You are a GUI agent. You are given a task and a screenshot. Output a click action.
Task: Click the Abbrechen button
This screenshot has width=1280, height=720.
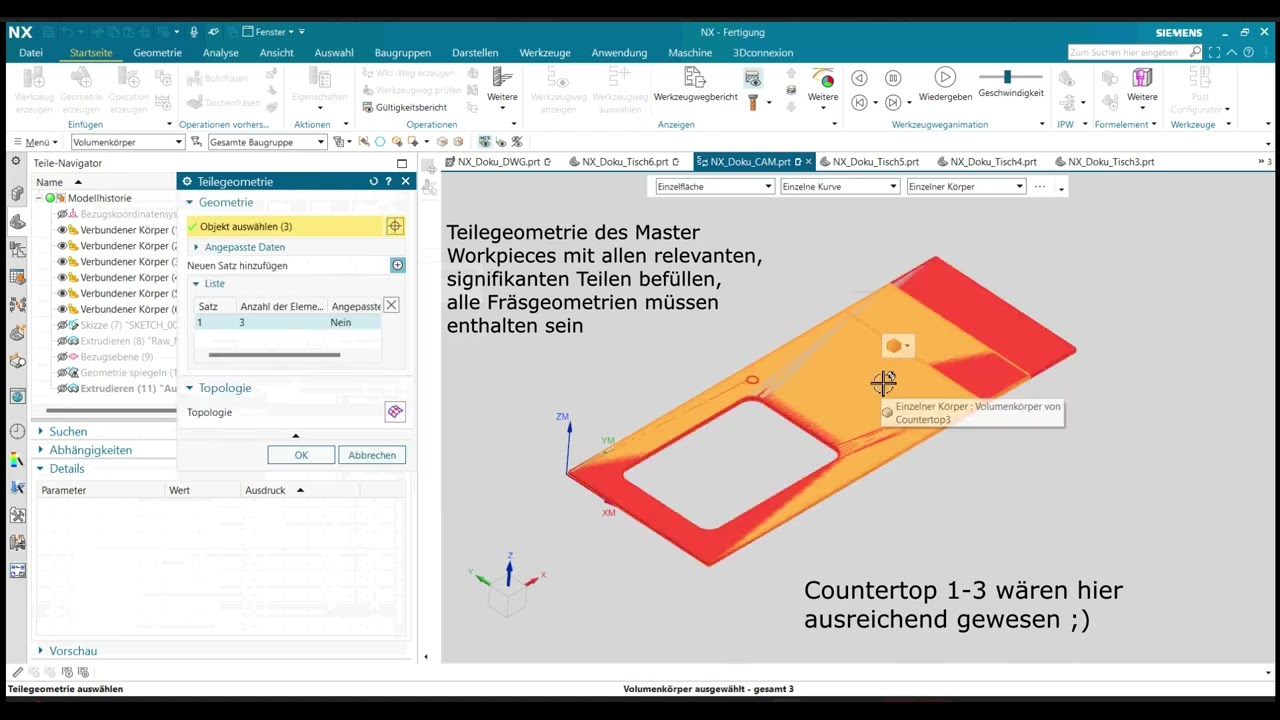coord(372,455)
